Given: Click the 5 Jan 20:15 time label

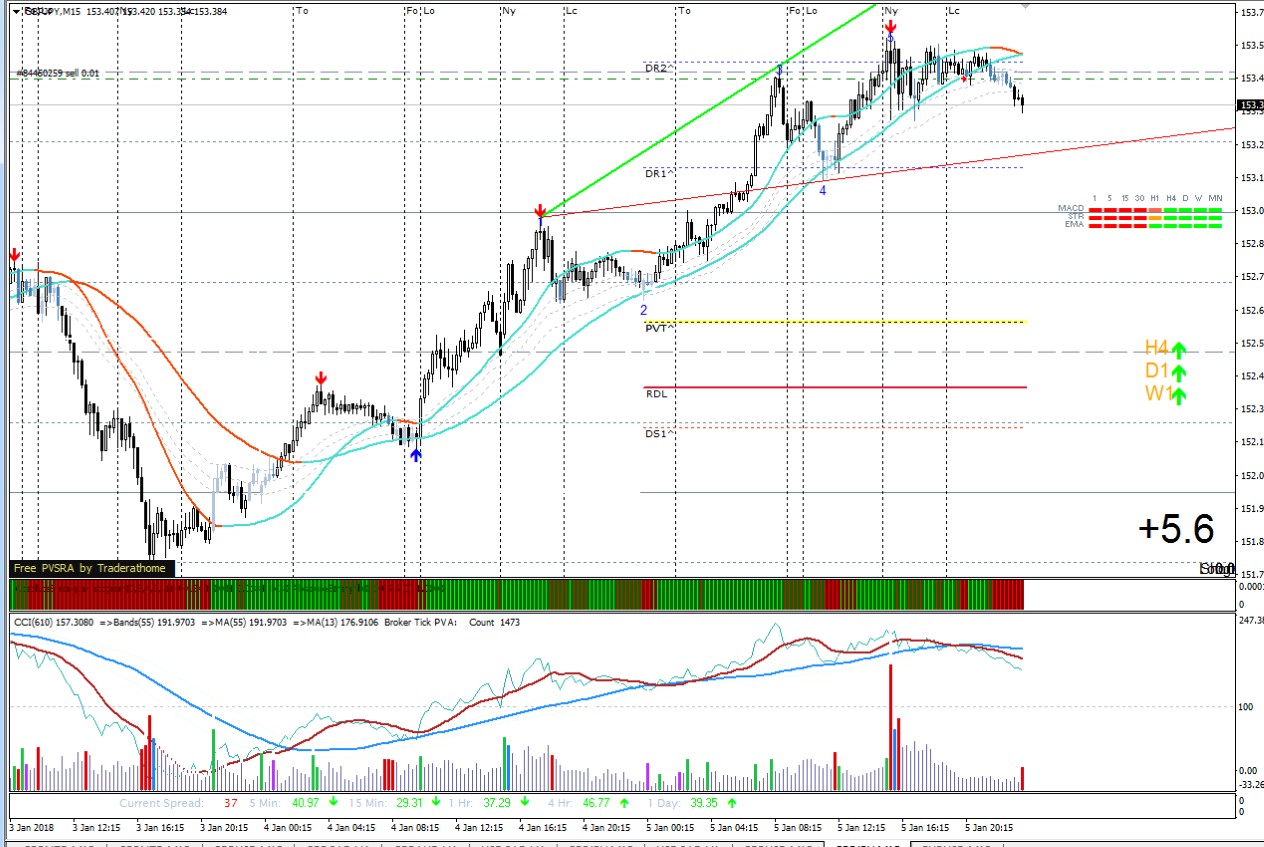Looking at the screenshot, I should click(x=991, y=828).
